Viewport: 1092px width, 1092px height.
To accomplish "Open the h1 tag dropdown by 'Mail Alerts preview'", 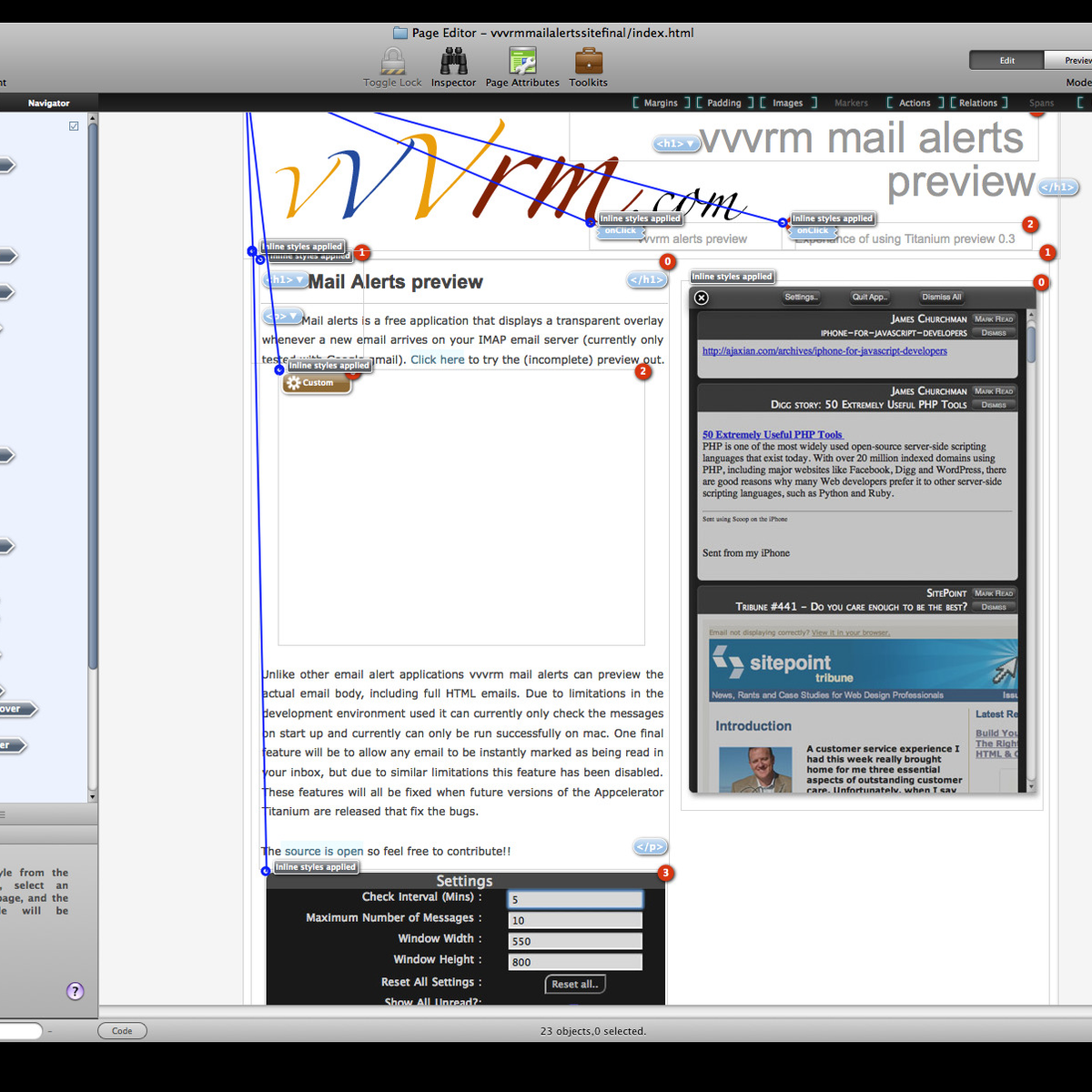I will [x=285, y=280].
